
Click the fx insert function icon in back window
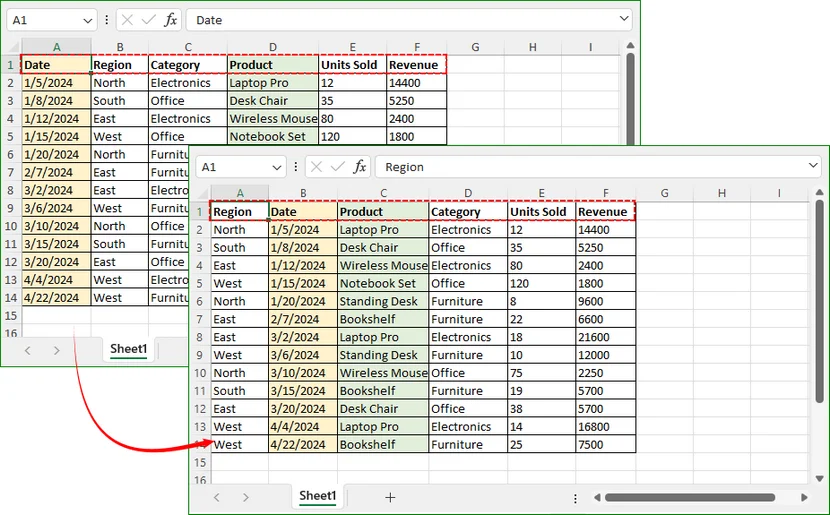pos(170,20)
